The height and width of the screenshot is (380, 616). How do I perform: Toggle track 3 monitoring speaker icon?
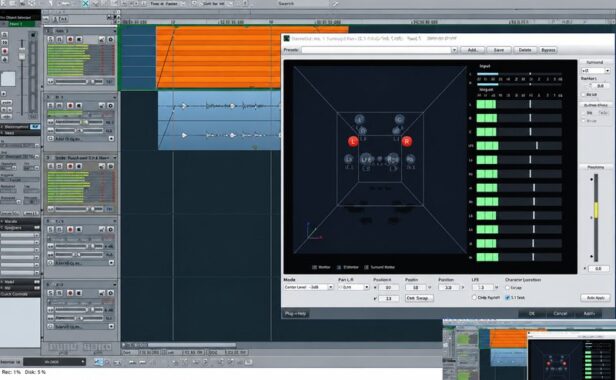(79, 166)
